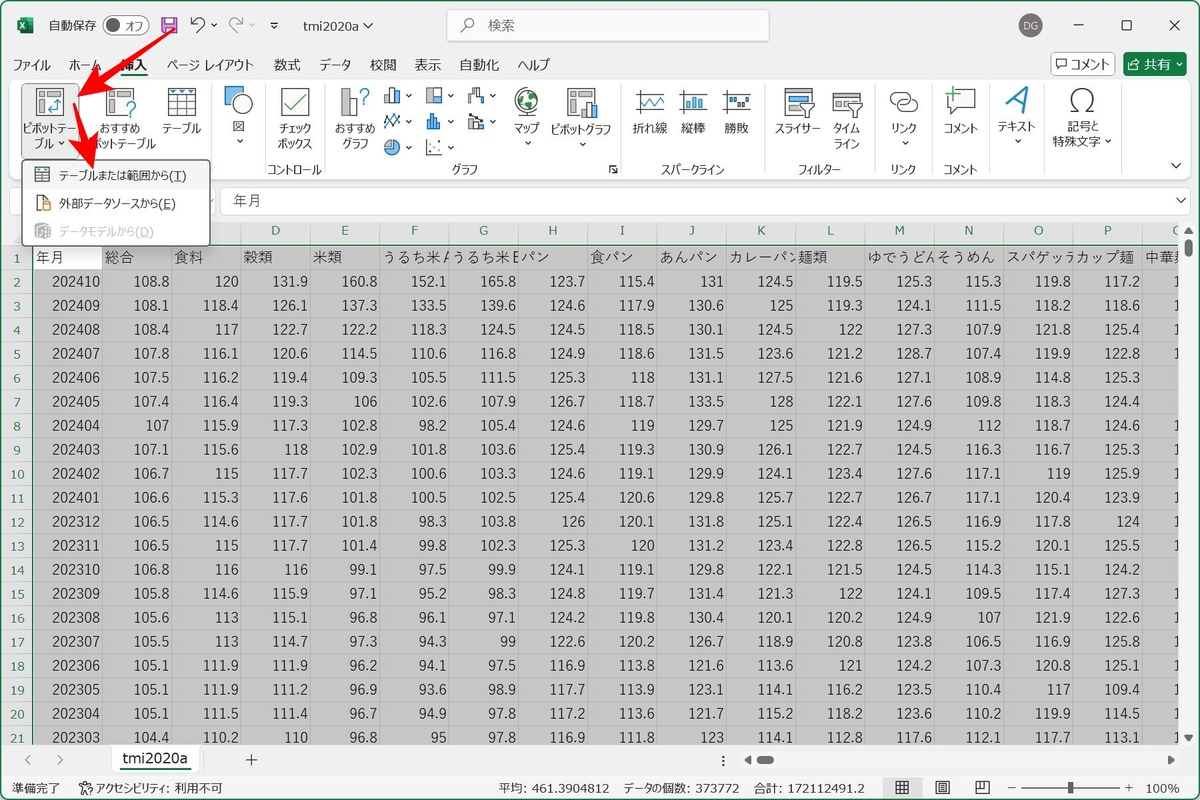1200x800 pixels.
Task: Open おすすめグラフ recommended charts
Action: 355,118
